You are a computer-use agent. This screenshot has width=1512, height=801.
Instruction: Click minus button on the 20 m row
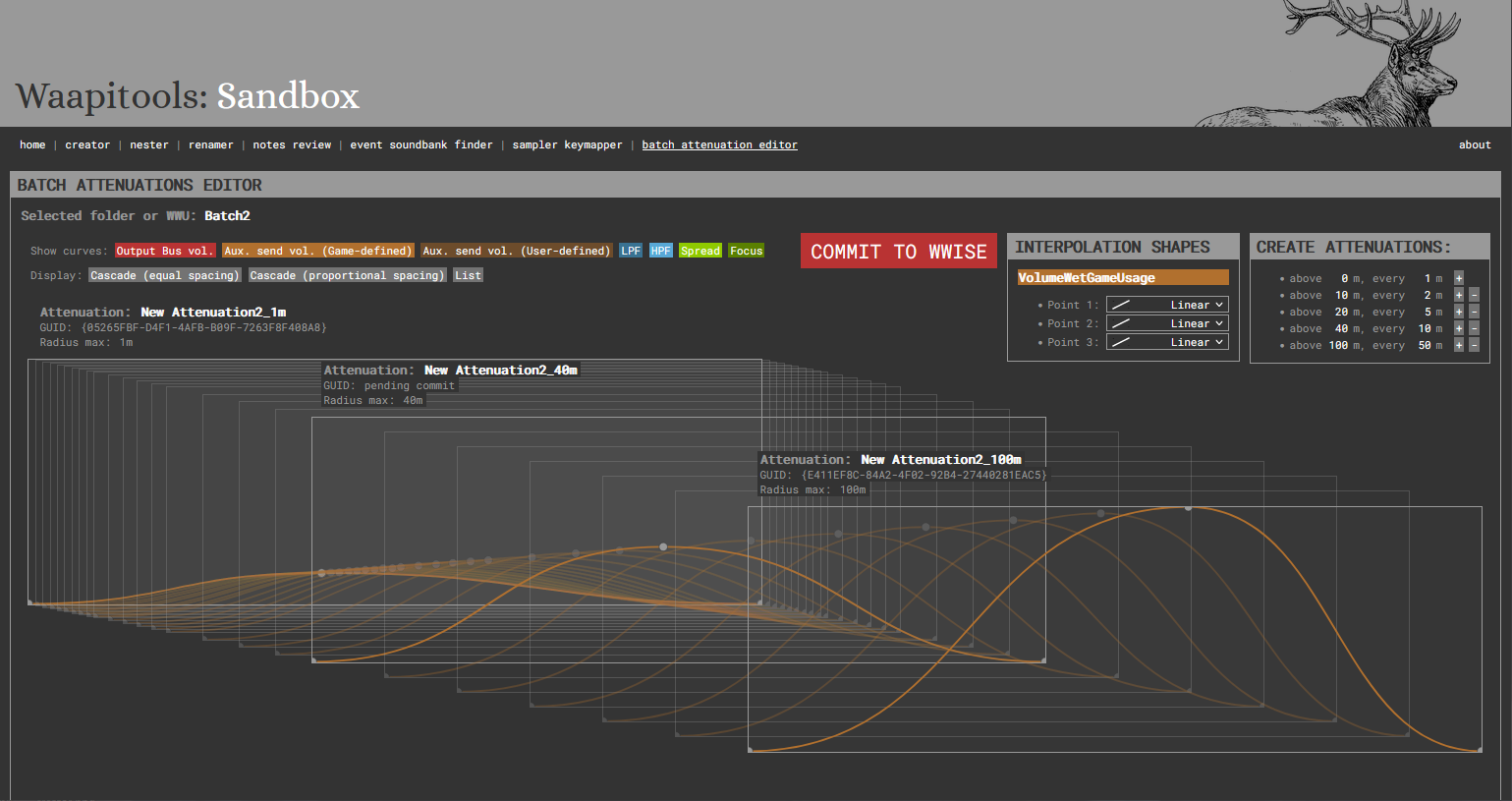(x=1474, y=312)
